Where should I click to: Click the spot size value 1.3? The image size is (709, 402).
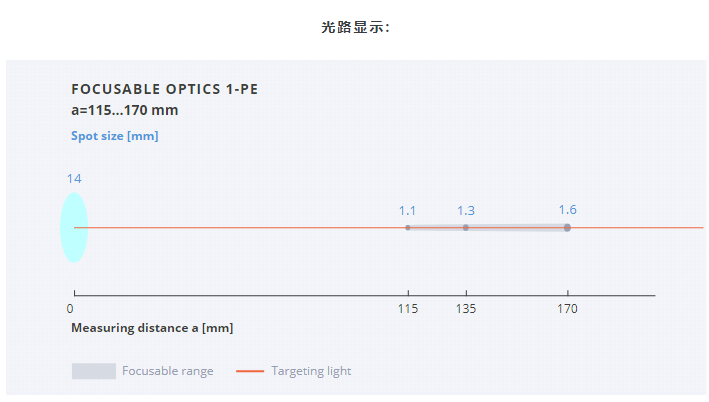click(x=466, y=211)
